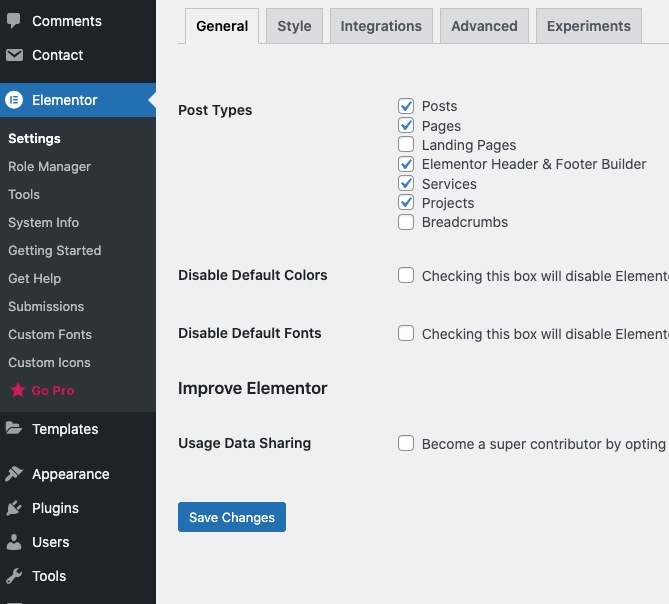The height and width of the screenshot is (604, 669).
Task: Check the Breadcrumbs post type checkbox
Action: click(406, 222)
